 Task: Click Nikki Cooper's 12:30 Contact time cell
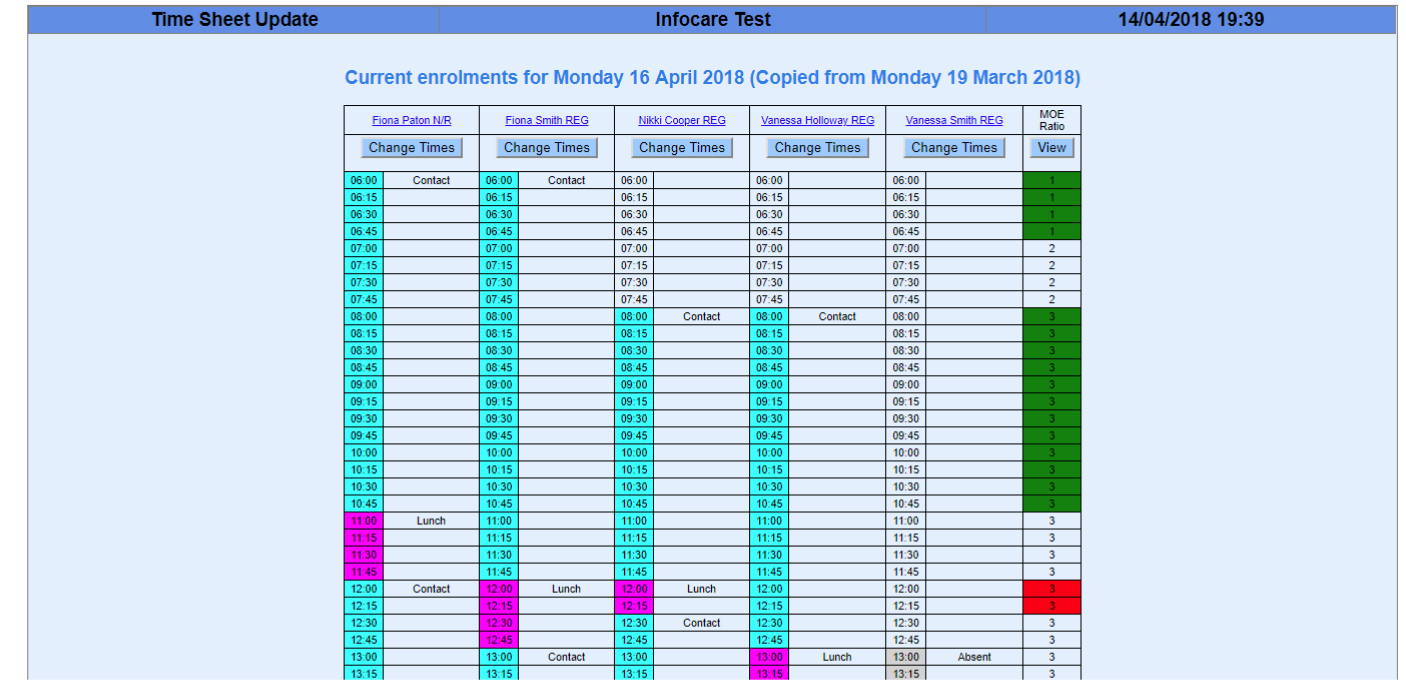pyautogui.click(x=634, y=623)
